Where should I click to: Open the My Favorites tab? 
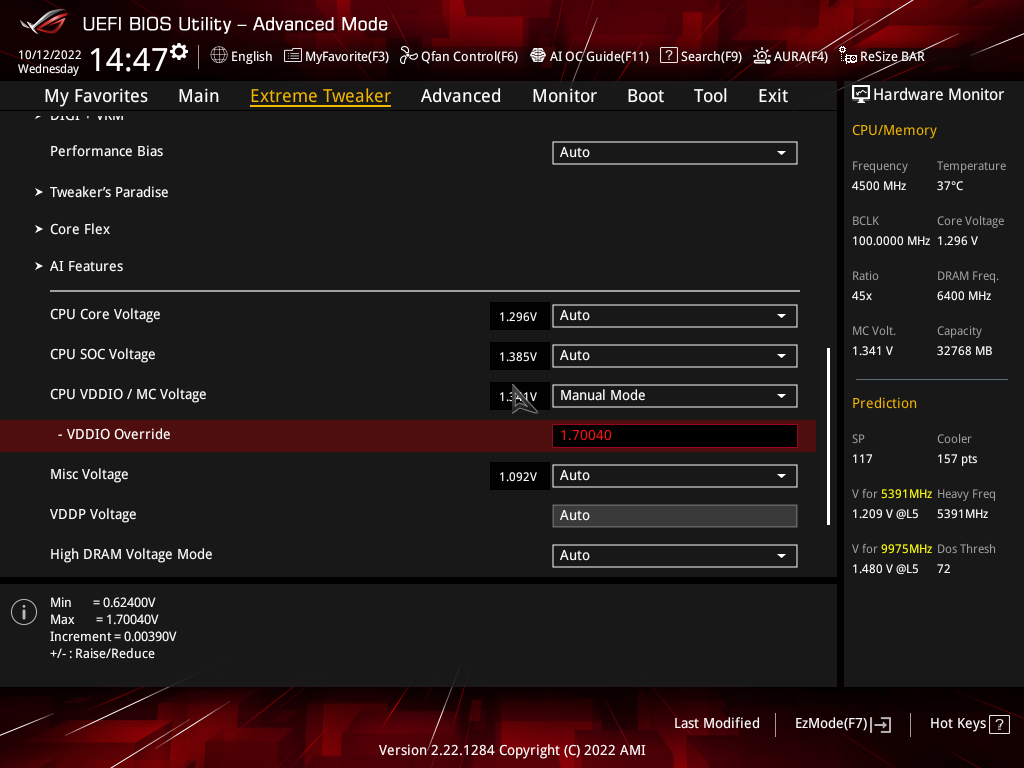tap(96, 96)
